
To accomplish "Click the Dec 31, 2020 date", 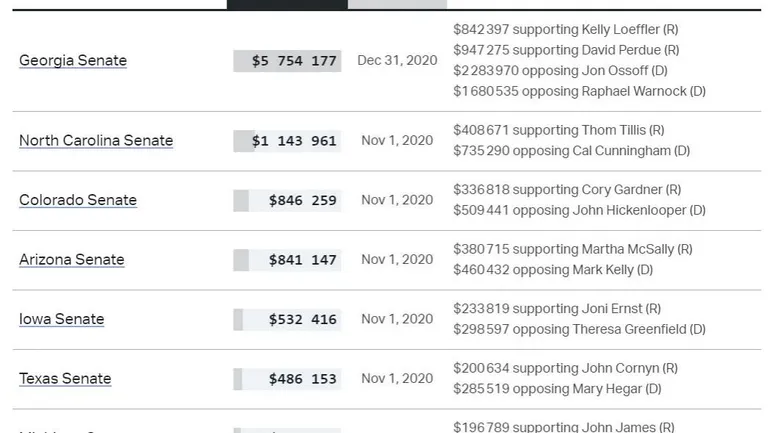I will point(397,61).
